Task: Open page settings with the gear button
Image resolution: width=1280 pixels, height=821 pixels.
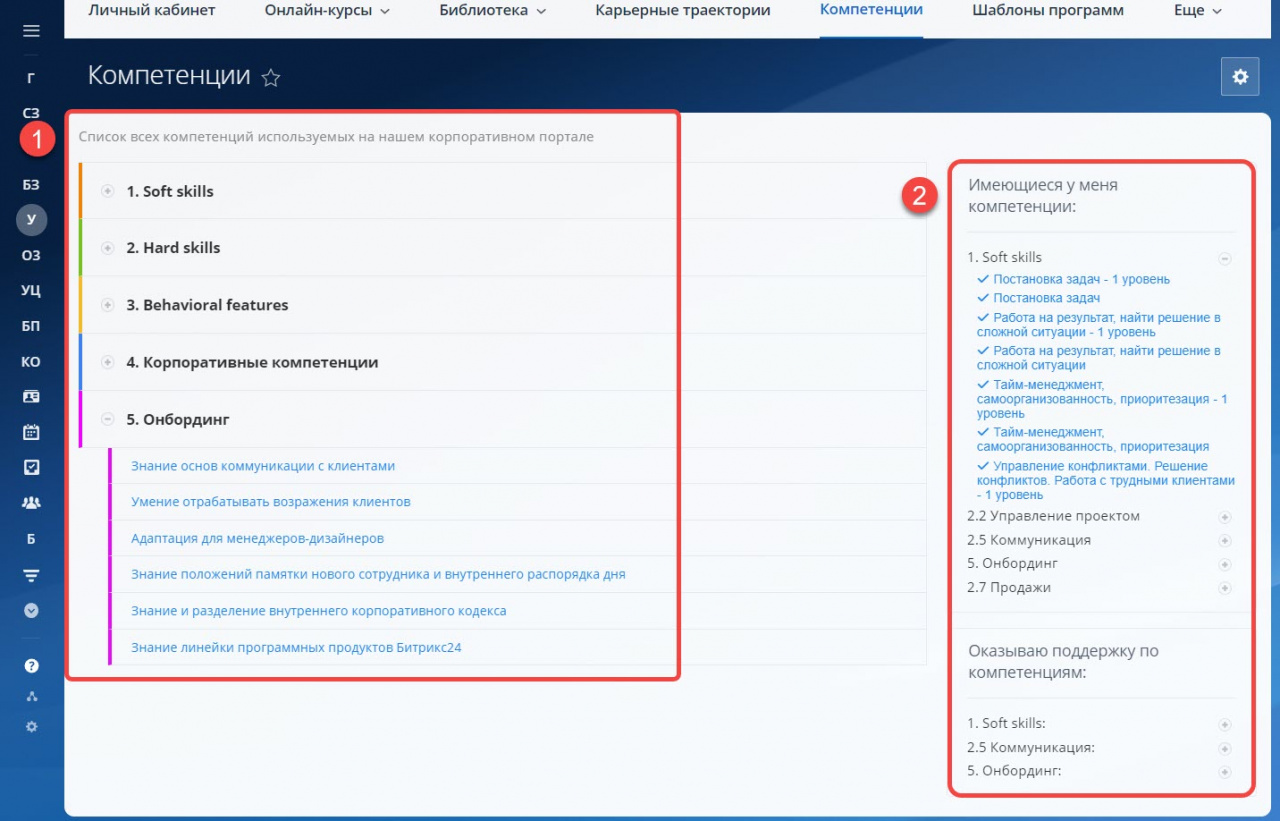Action: click(1240, 76)
